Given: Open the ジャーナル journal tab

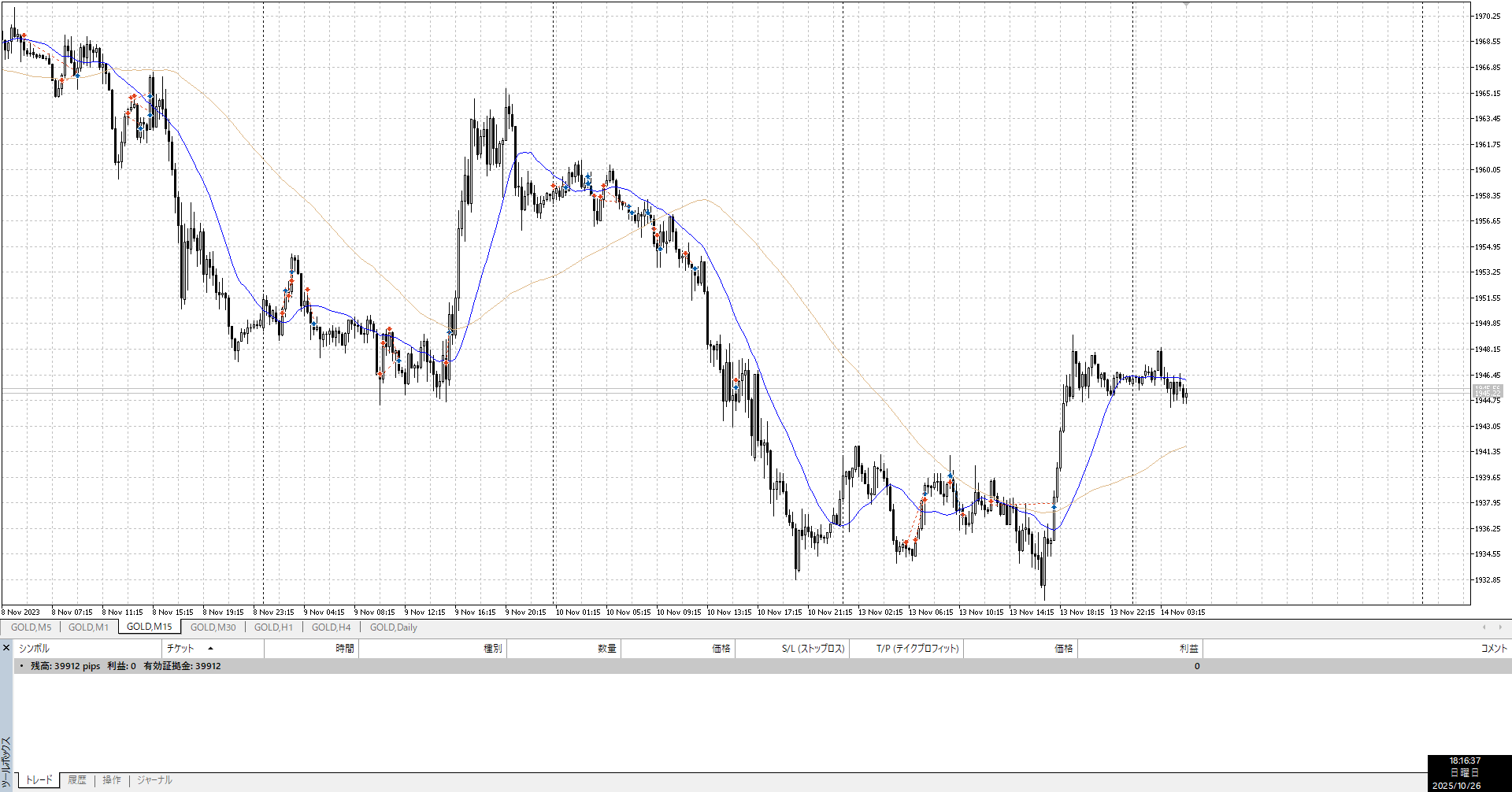Looking at the screenshot, I should coord(154,780).
